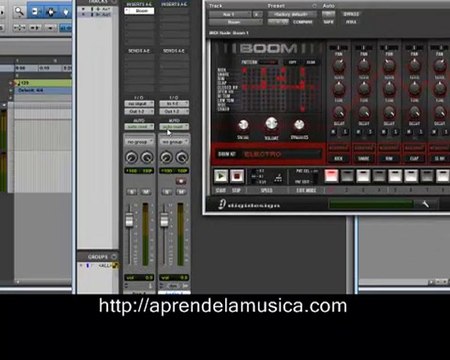This screenshot has height=360, width=450.
Task: Click wrench settings icon in Boom footer
Action: tap(426, 204)
